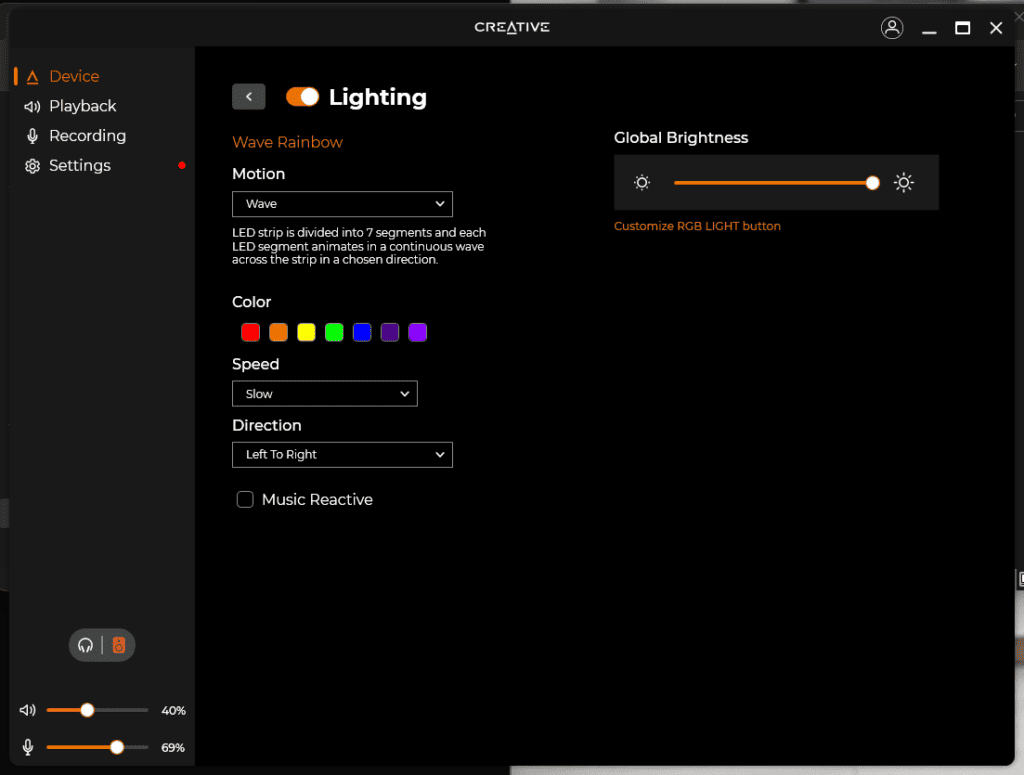Screen dimensions: 1024x775
Task: Switch output to speakers icon
Action: pyautogui.click(x=119, y=645)
